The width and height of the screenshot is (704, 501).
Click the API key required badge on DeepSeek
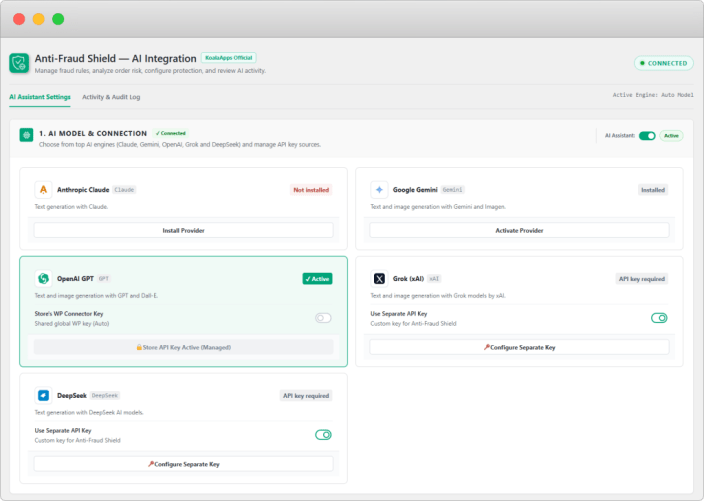306,396
